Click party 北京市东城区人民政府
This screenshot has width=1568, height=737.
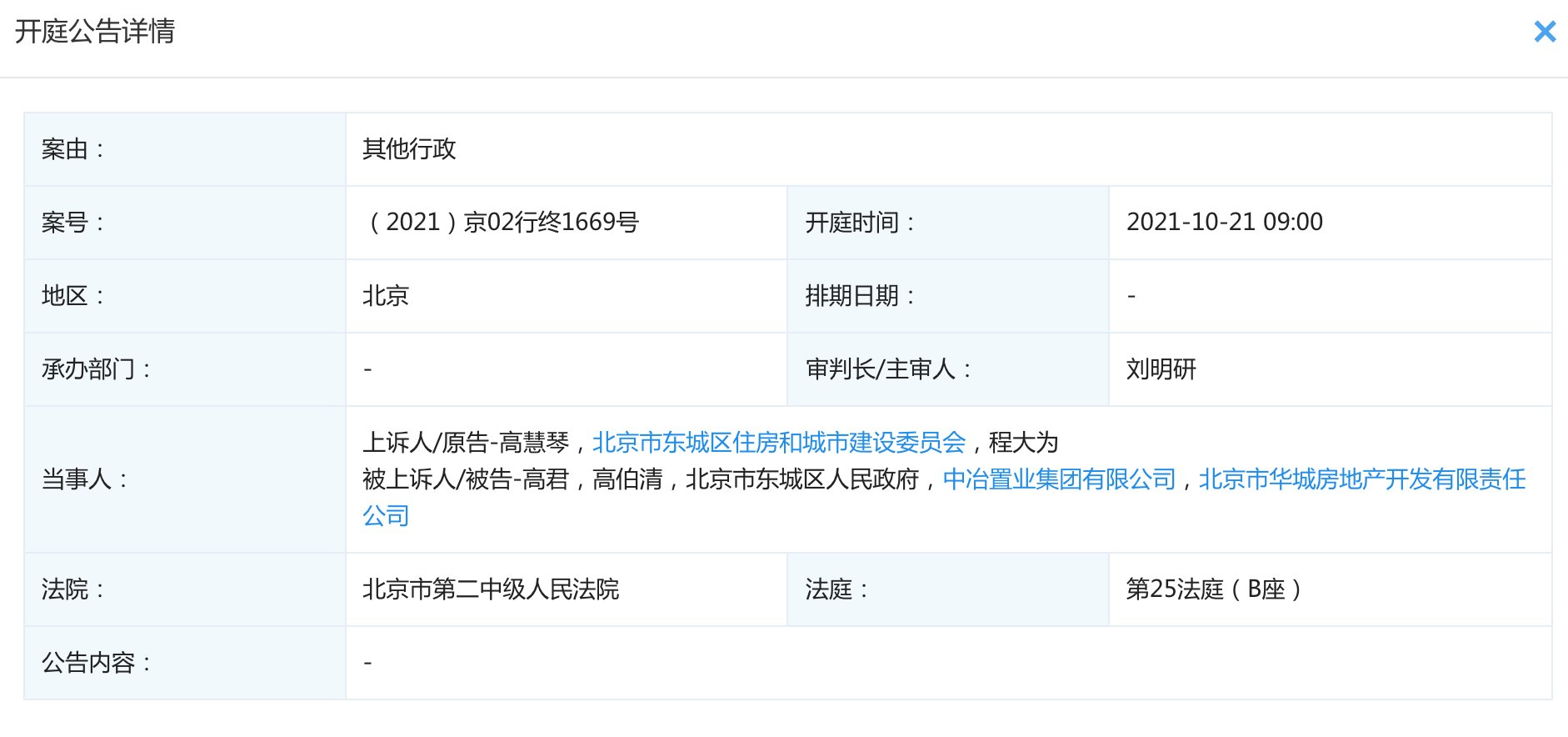(x=802, y=479)
